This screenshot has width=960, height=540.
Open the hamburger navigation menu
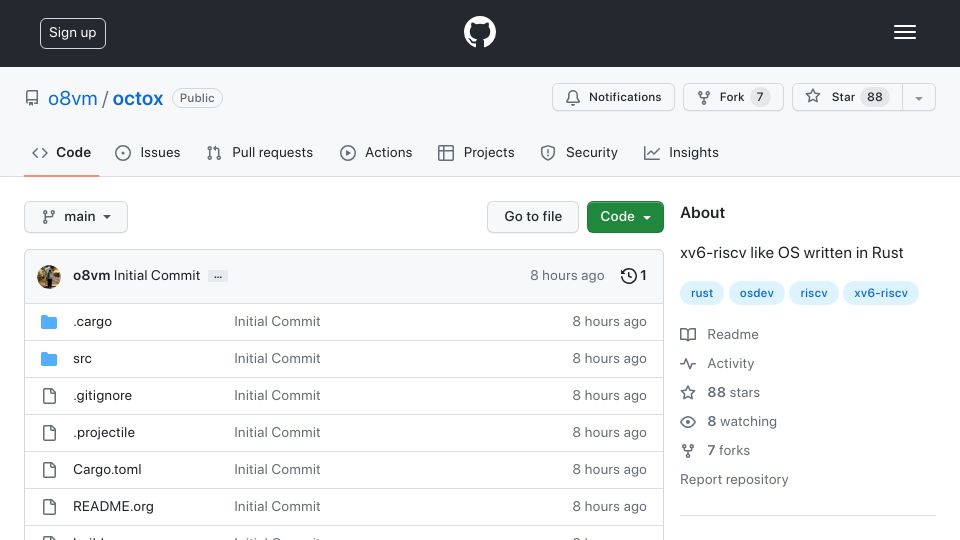coord(904,32)
